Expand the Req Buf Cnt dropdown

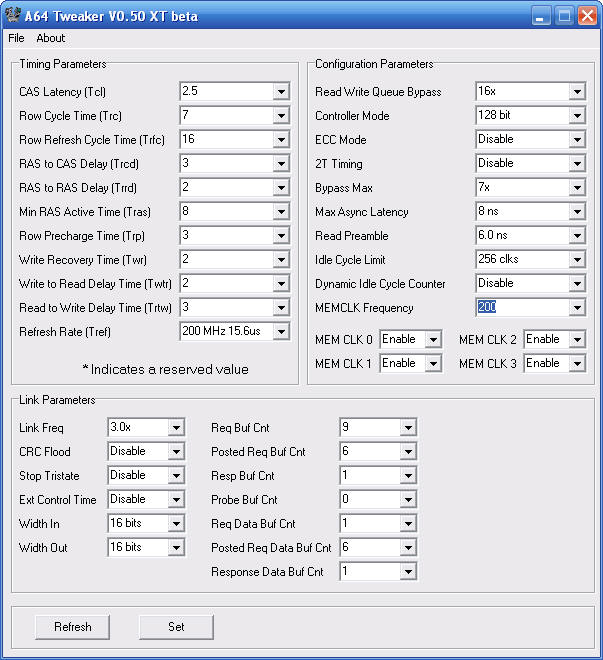tap(408, 428)
